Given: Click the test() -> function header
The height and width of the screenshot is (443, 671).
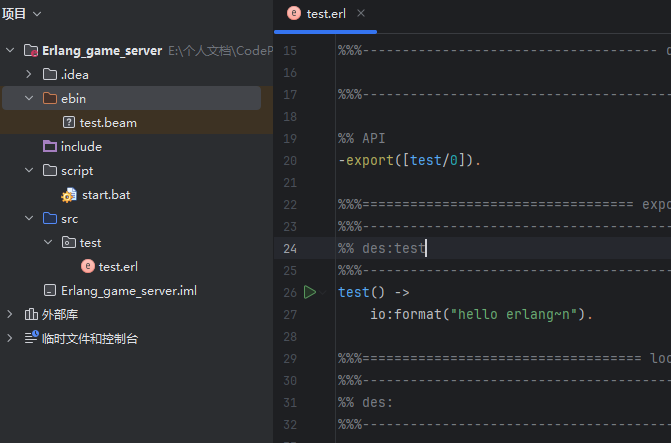Looking at the screenshot, I should click(x=374, y=292).
